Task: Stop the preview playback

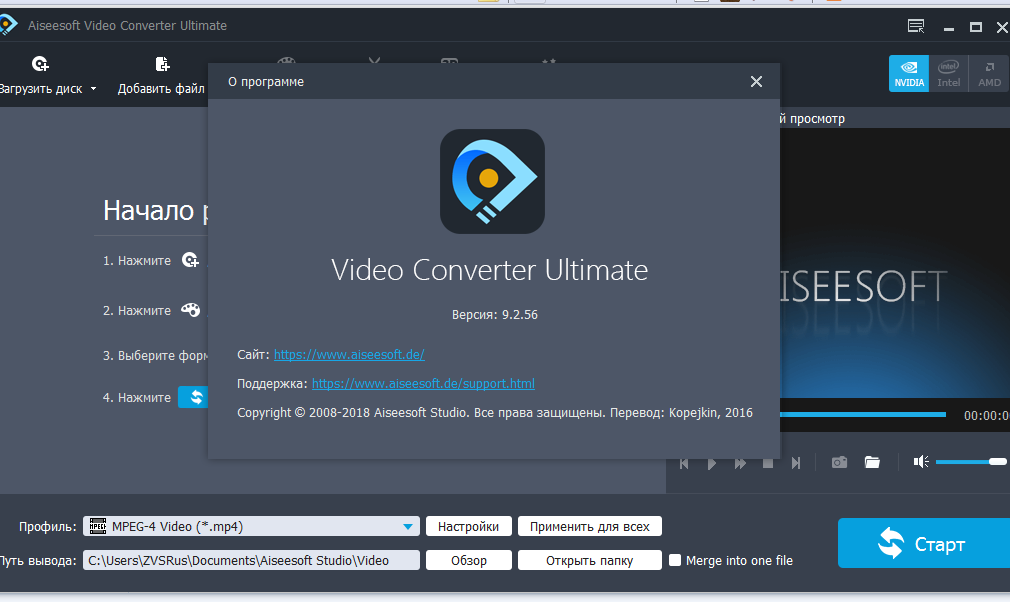Action: click(x=768, y=463)
